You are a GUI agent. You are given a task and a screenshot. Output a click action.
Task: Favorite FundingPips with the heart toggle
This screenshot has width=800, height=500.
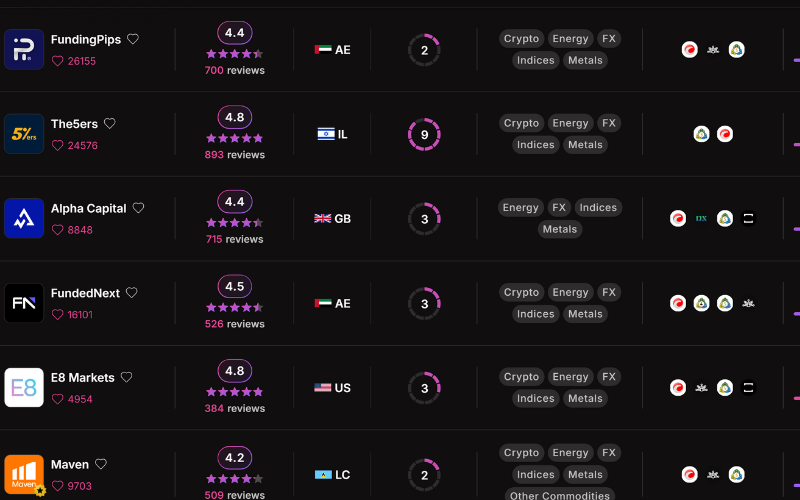coord(133,40)
